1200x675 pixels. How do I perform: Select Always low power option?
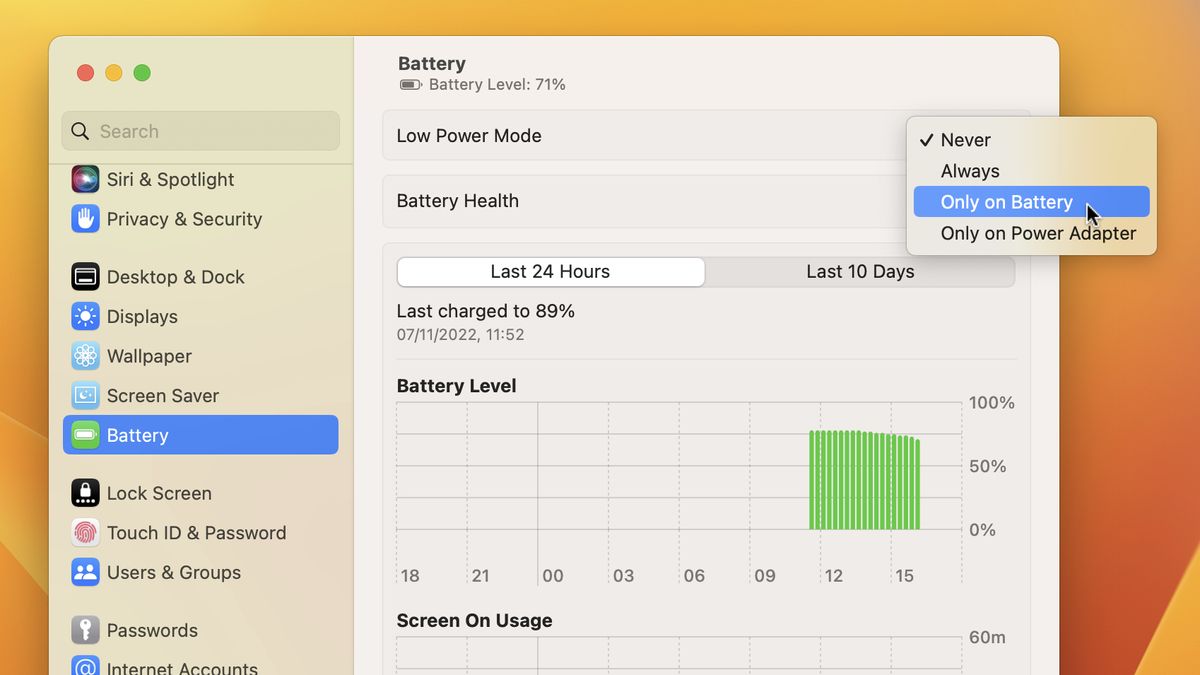tap(969, 171)
